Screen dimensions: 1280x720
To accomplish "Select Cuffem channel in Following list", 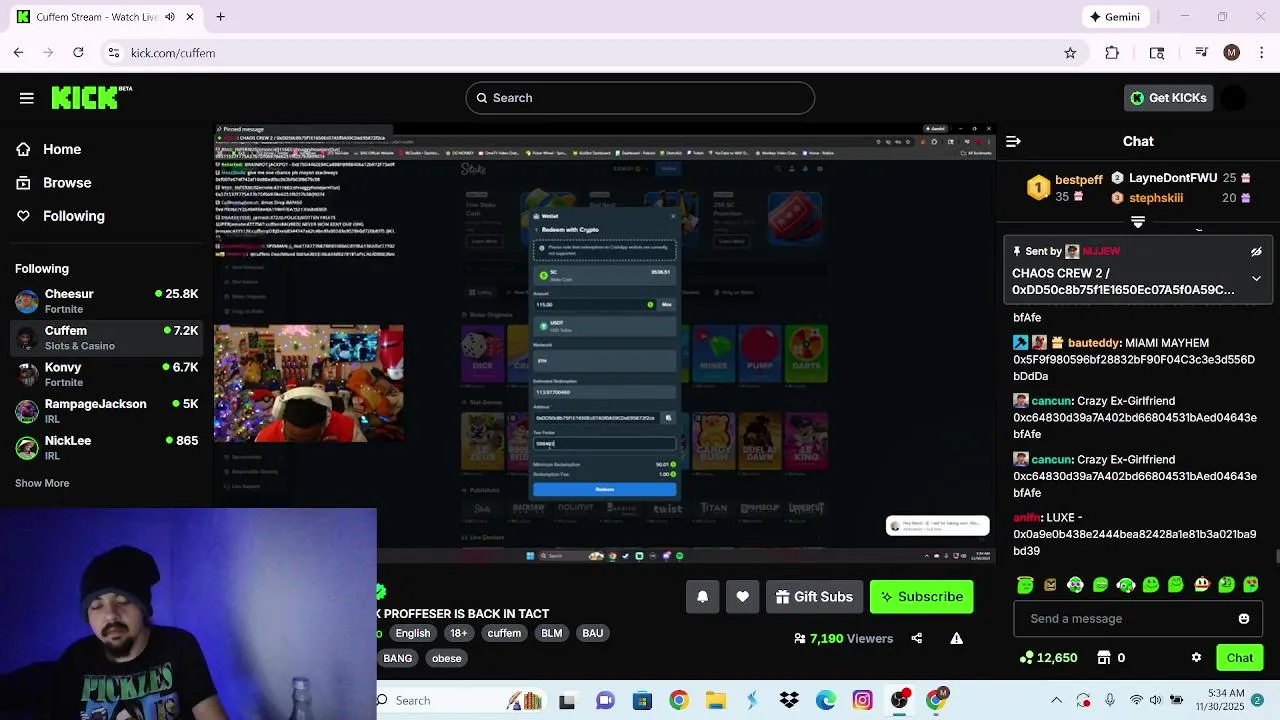I will click(x=106, y=338).
